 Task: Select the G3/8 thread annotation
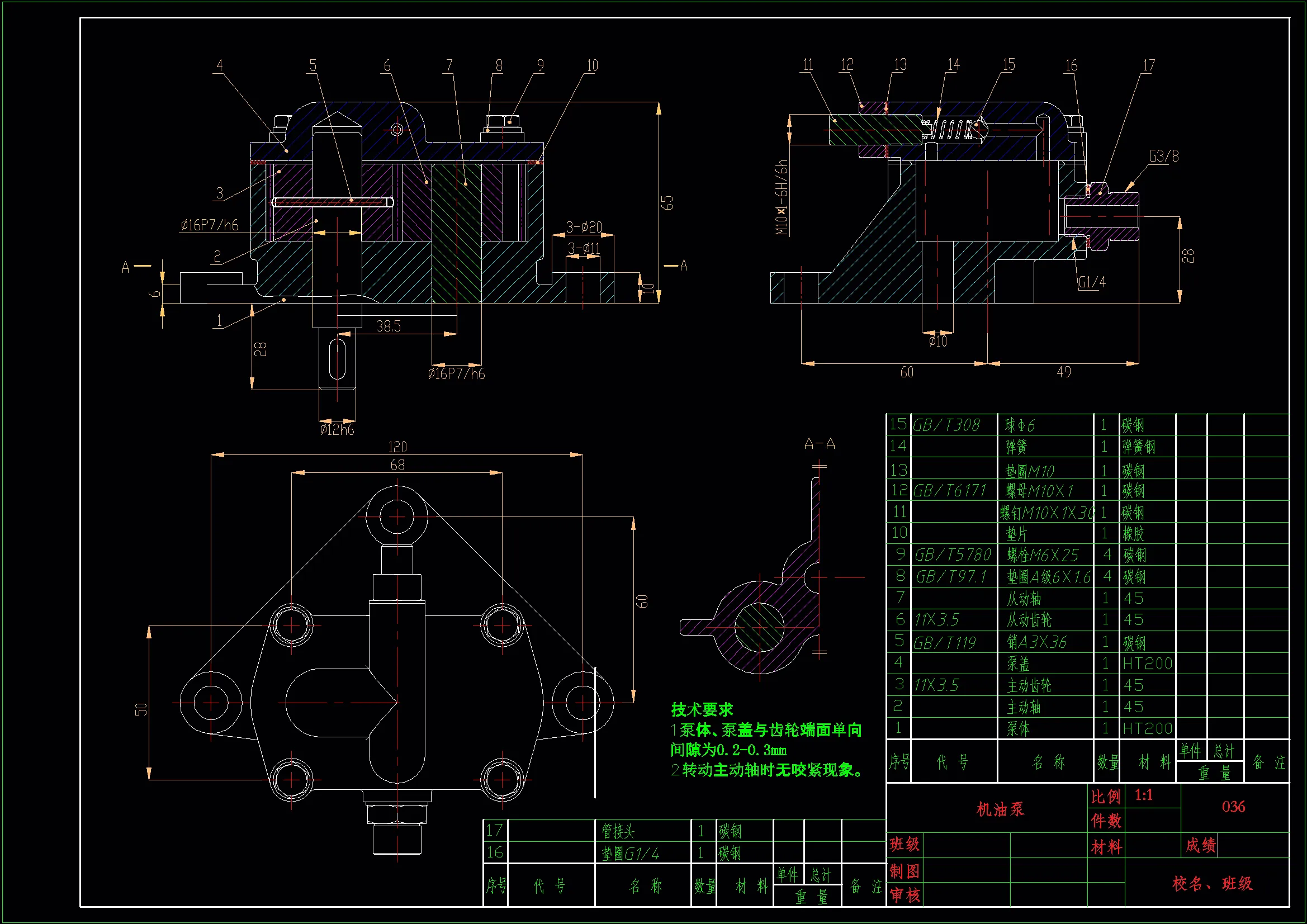(1163, 156)
